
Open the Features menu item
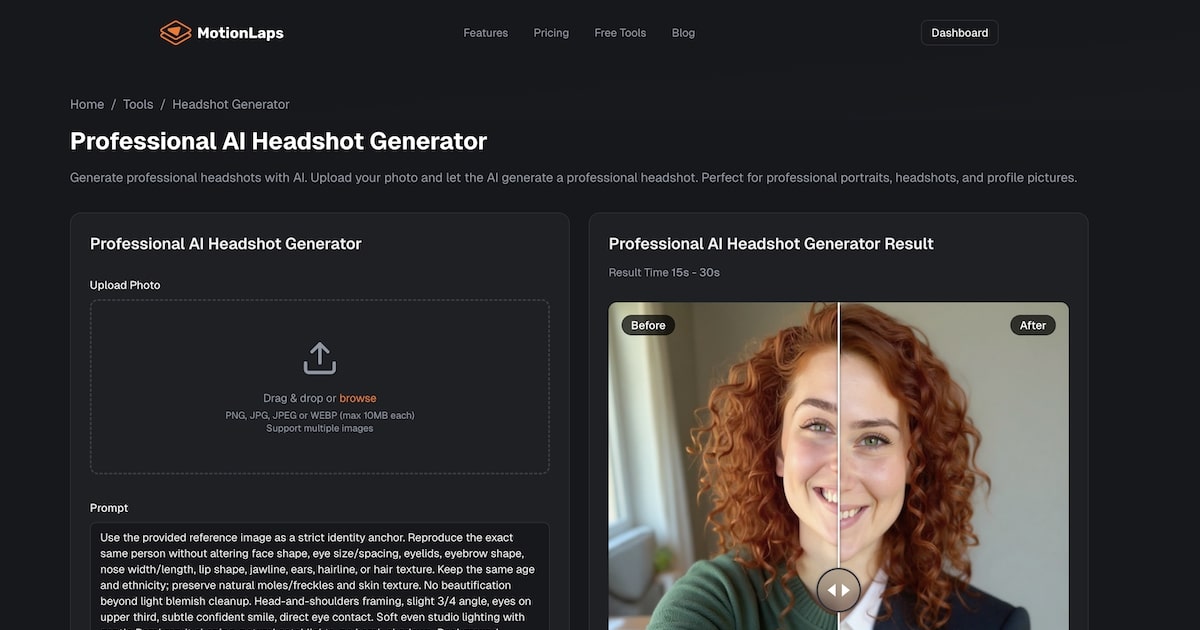[x=485, y=33]
